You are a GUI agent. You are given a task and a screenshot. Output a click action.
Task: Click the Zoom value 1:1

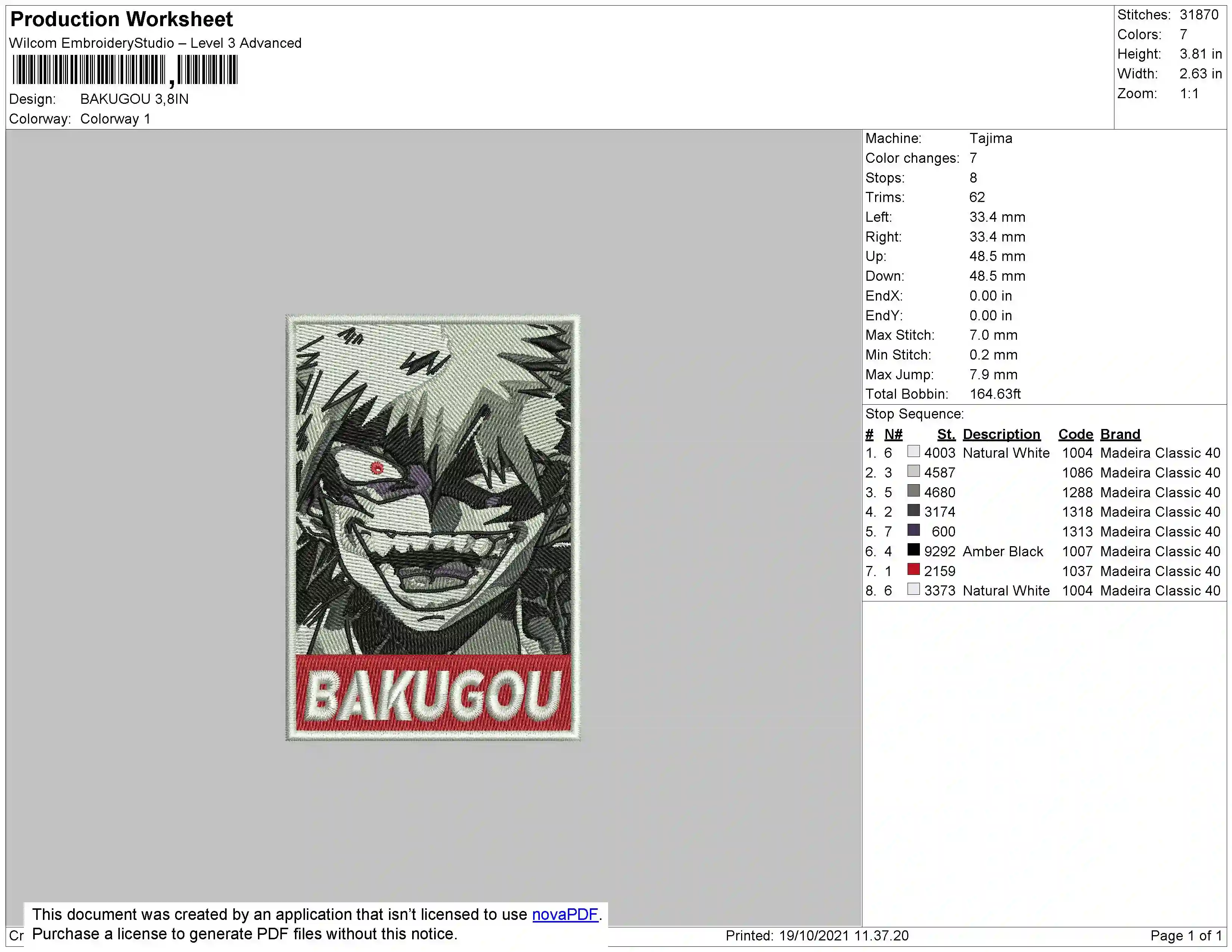coord(1189,94)
